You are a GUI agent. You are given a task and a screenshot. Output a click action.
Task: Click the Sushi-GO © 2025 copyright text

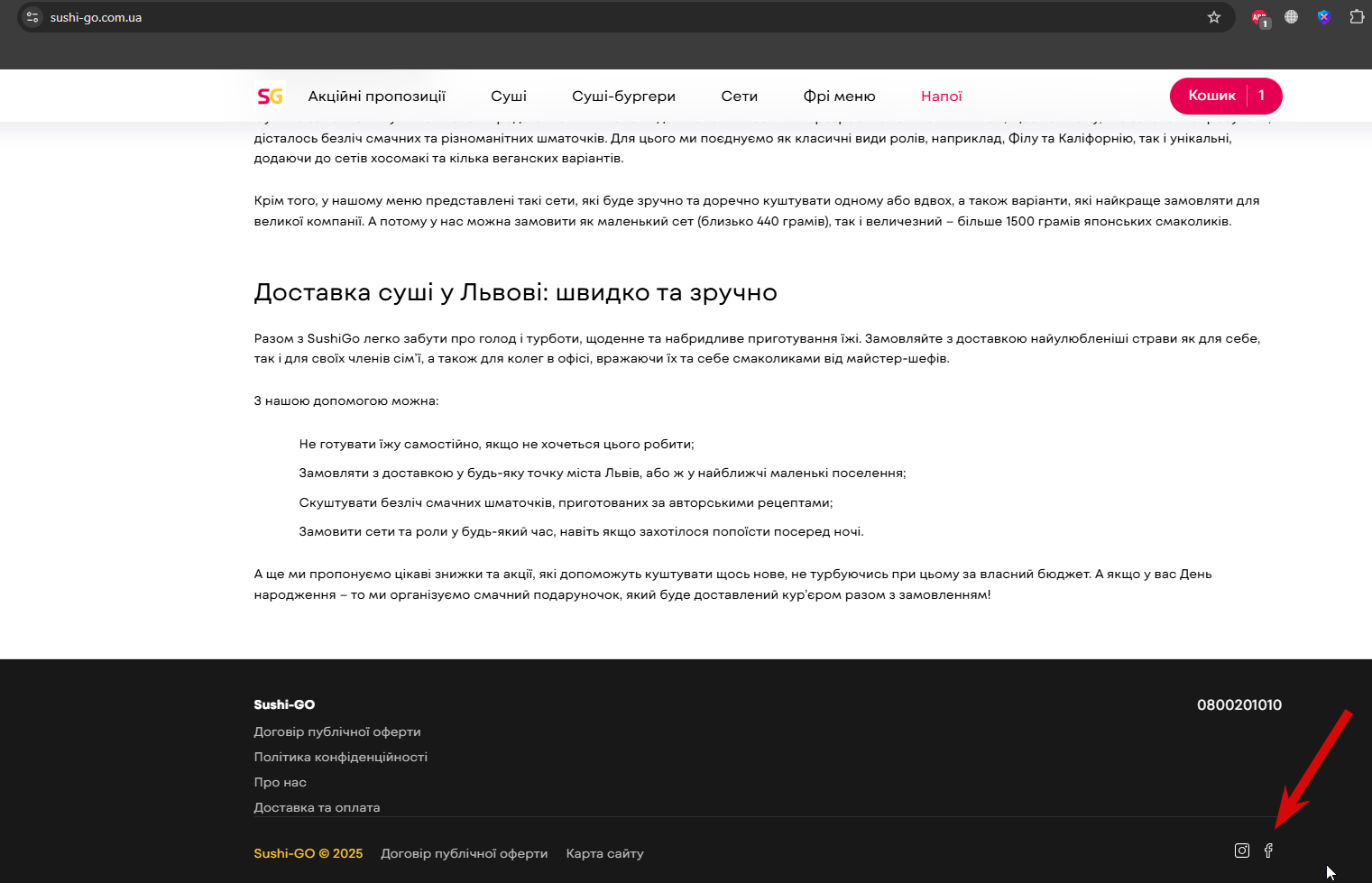308,853
